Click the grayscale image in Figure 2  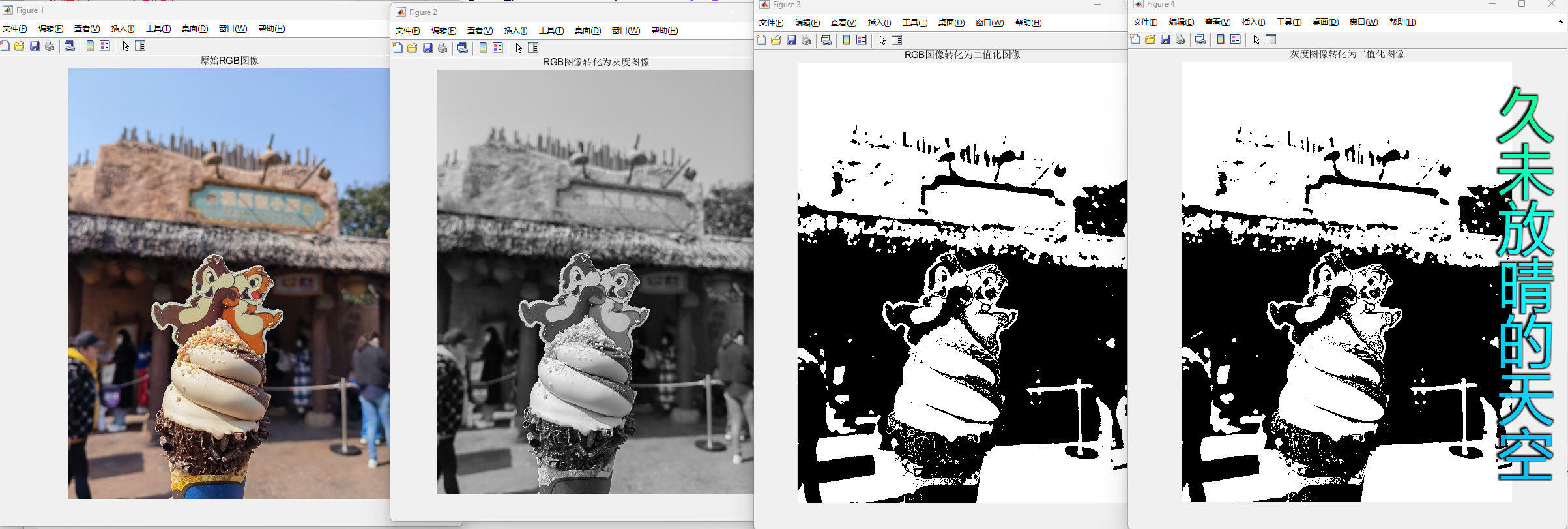point(595,282)
